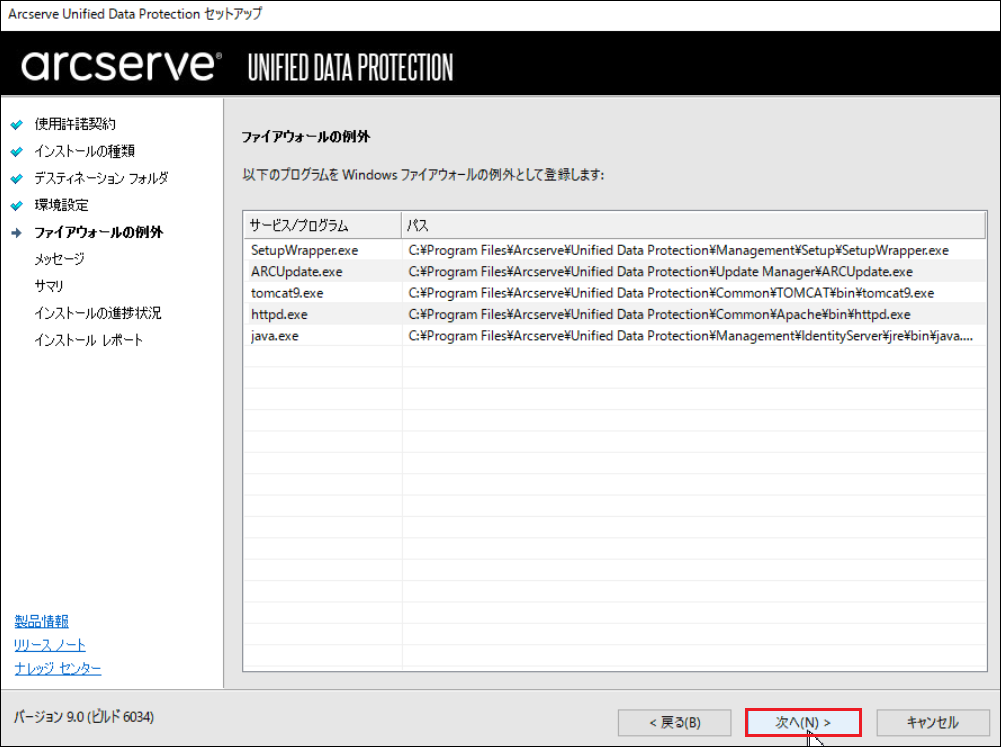Click the ファイアウォールの例外 page heading
Viewport: 1001px width, 747px height.
[x=306, y=137]
